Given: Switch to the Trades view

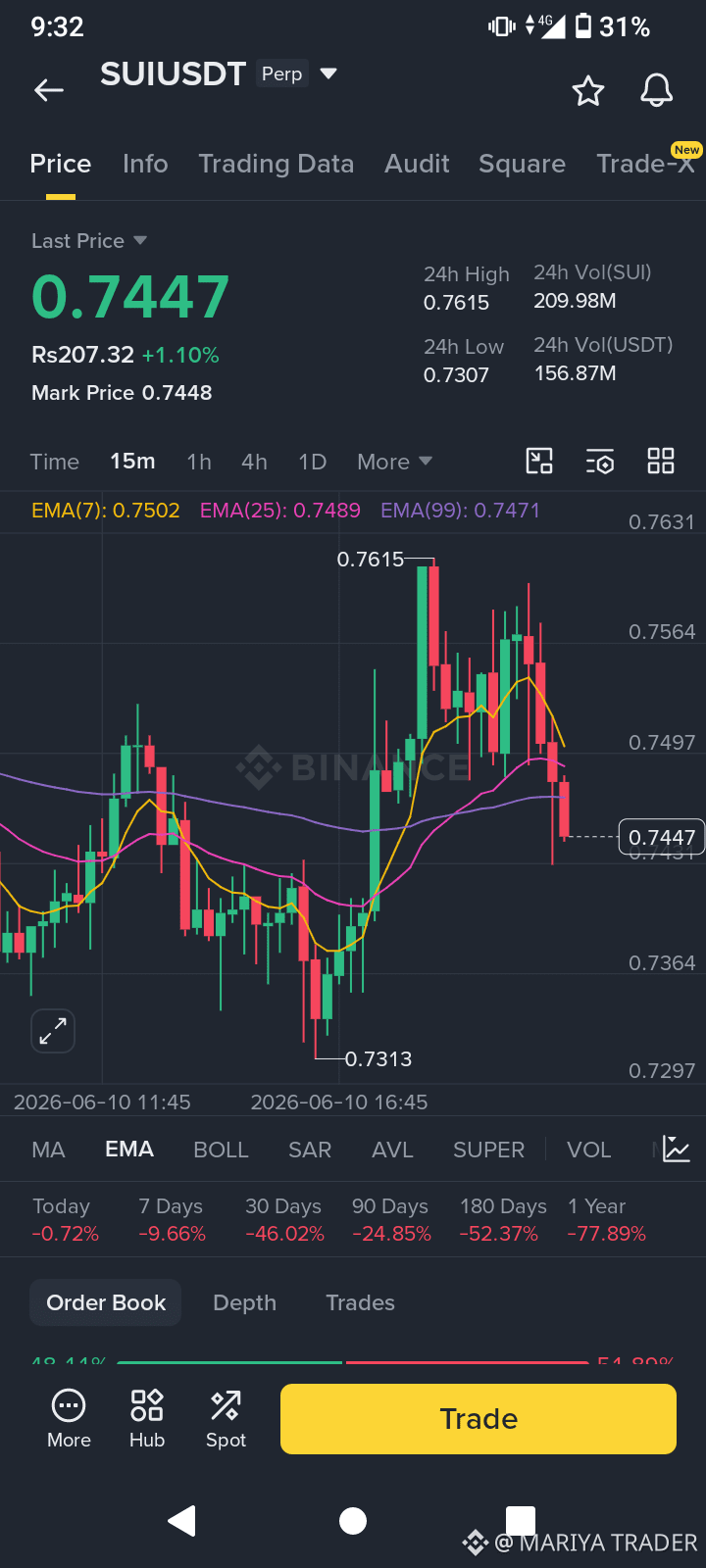Looking at the screenshot, I should tap(360, 1302).
